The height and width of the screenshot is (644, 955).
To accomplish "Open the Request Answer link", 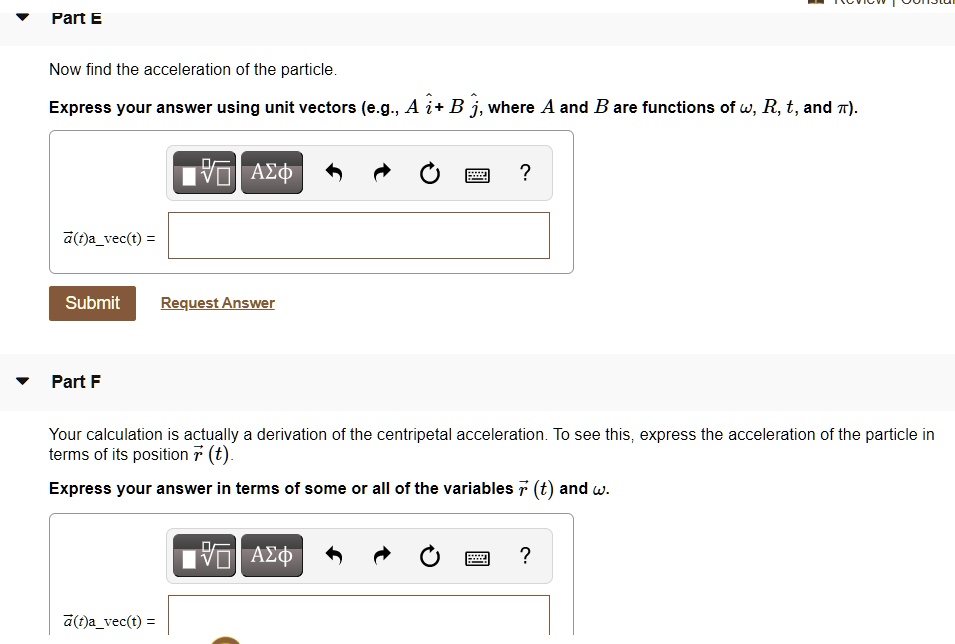I will [x=217, y=302].
